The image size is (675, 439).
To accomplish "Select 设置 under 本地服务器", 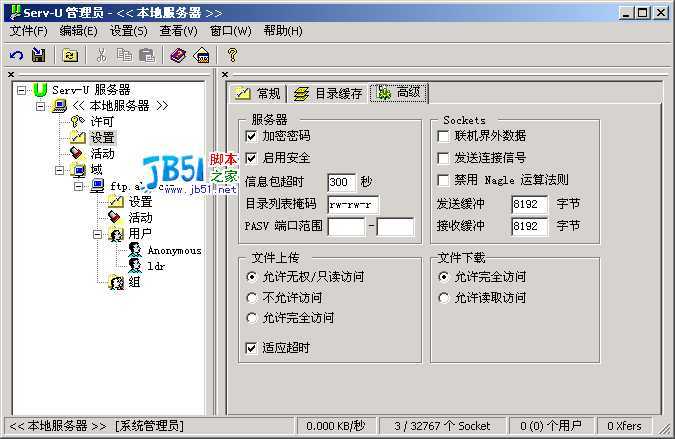I will [102, 138].
